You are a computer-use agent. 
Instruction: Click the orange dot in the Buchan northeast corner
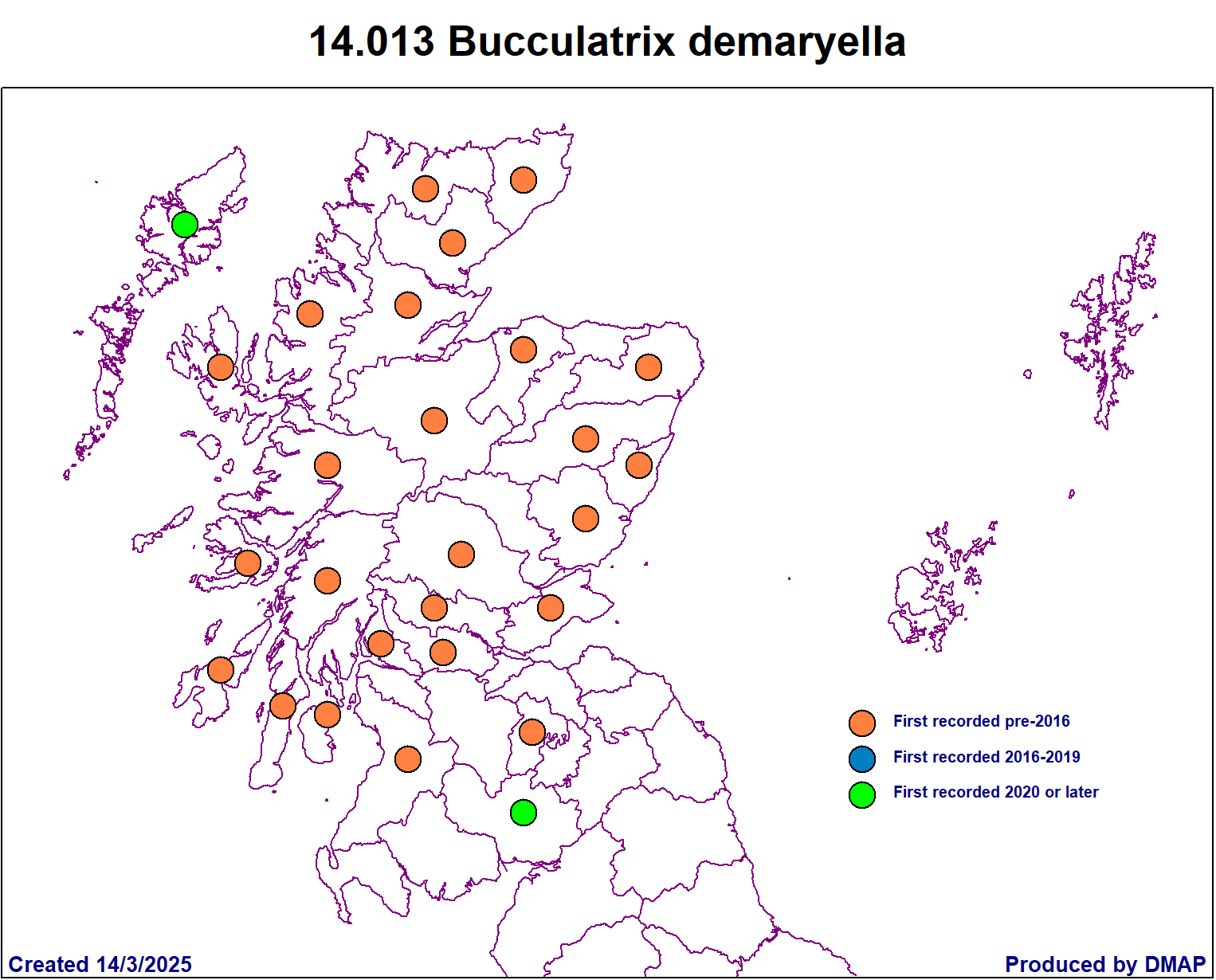click(x=649, y=367)
